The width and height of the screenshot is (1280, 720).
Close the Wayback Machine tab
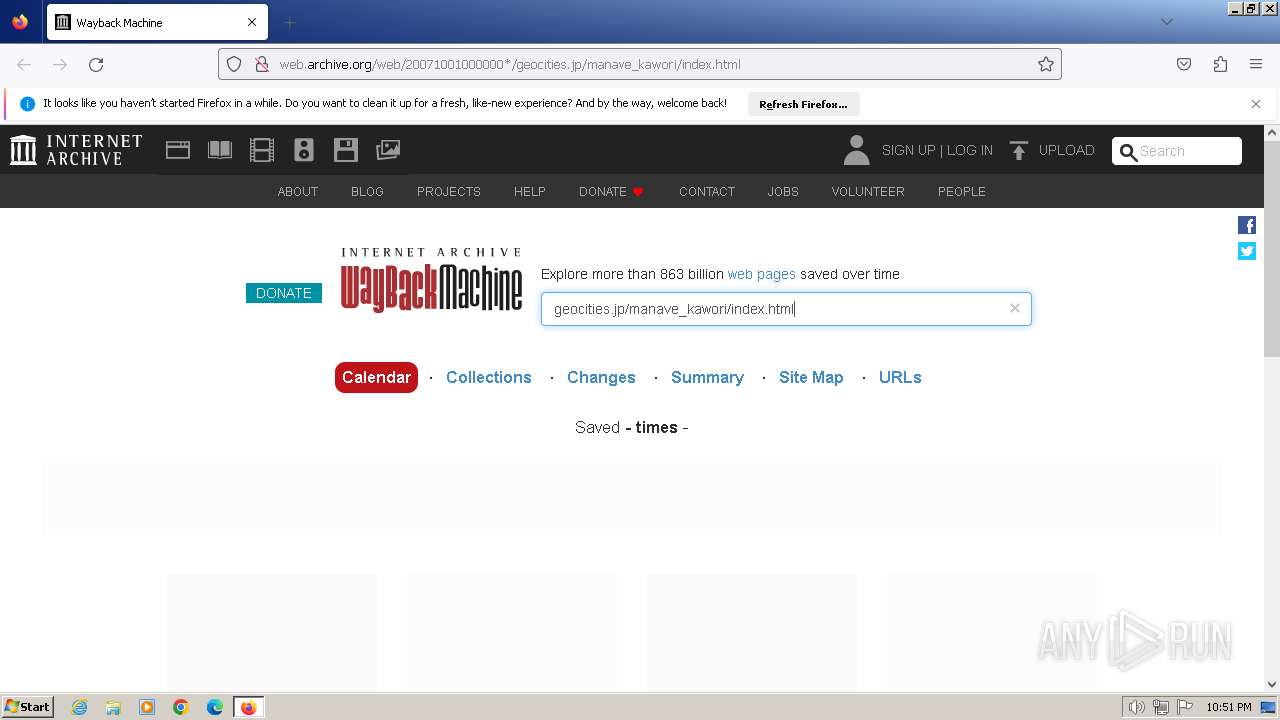tap(252, 22)
